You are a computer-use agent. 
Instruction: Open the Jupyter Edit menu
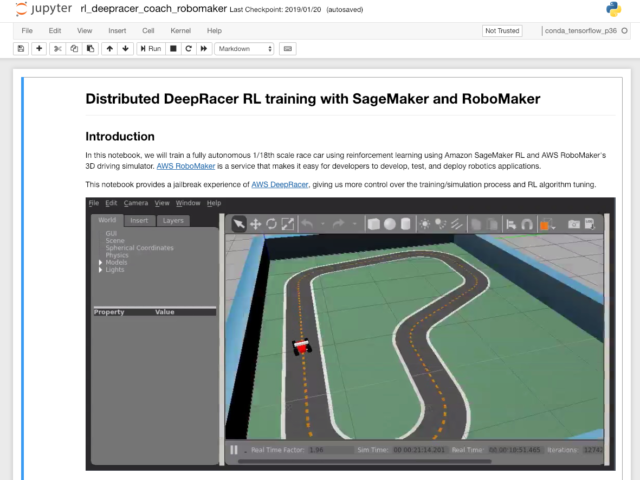click(x=55, y=31)
